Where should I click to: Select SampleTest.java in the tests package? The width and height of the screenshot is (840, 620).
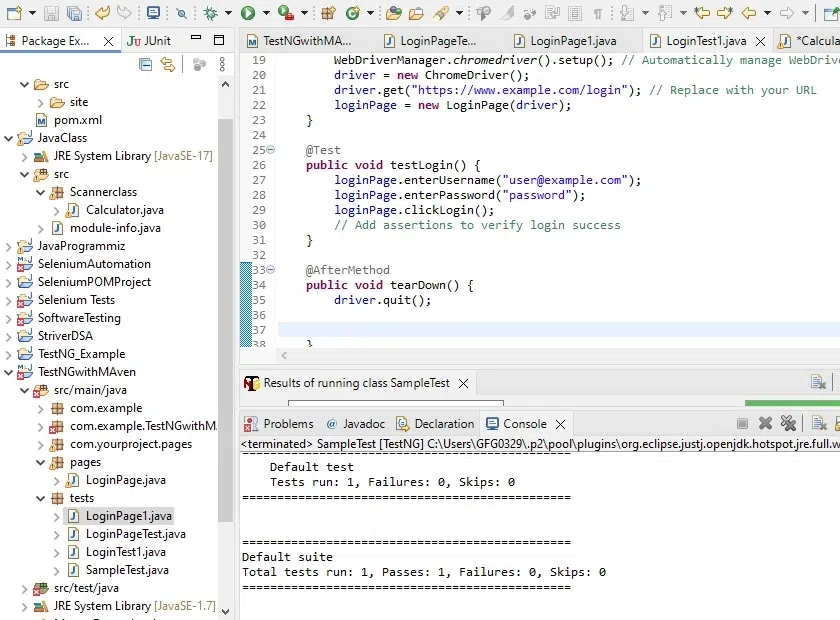pyautogui.click(x=113, y=570)
